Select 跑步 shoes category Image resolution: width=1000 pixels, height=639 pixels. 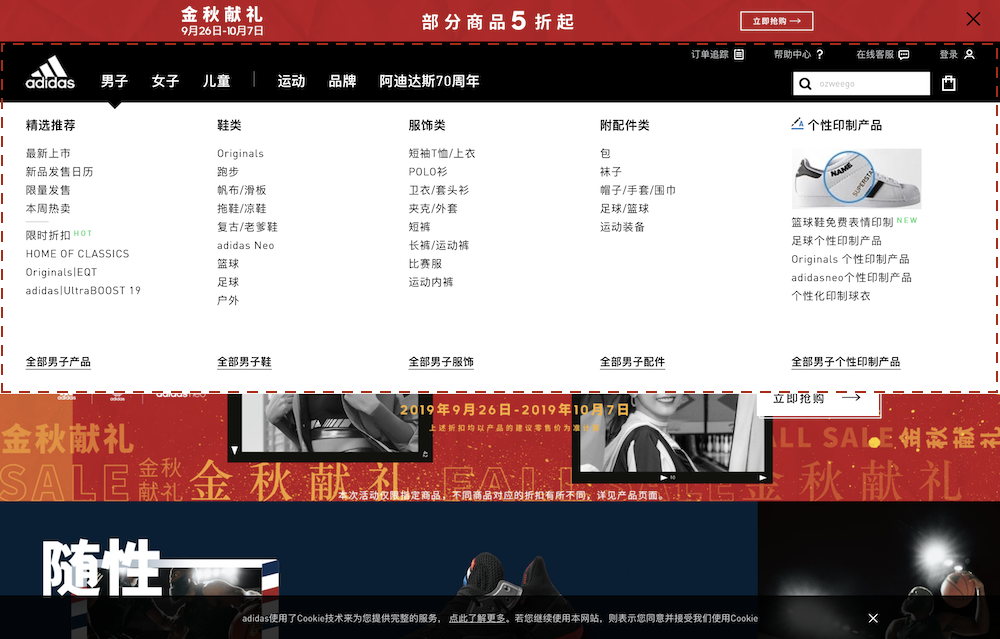pyautogui.click(x=228, y=172)
